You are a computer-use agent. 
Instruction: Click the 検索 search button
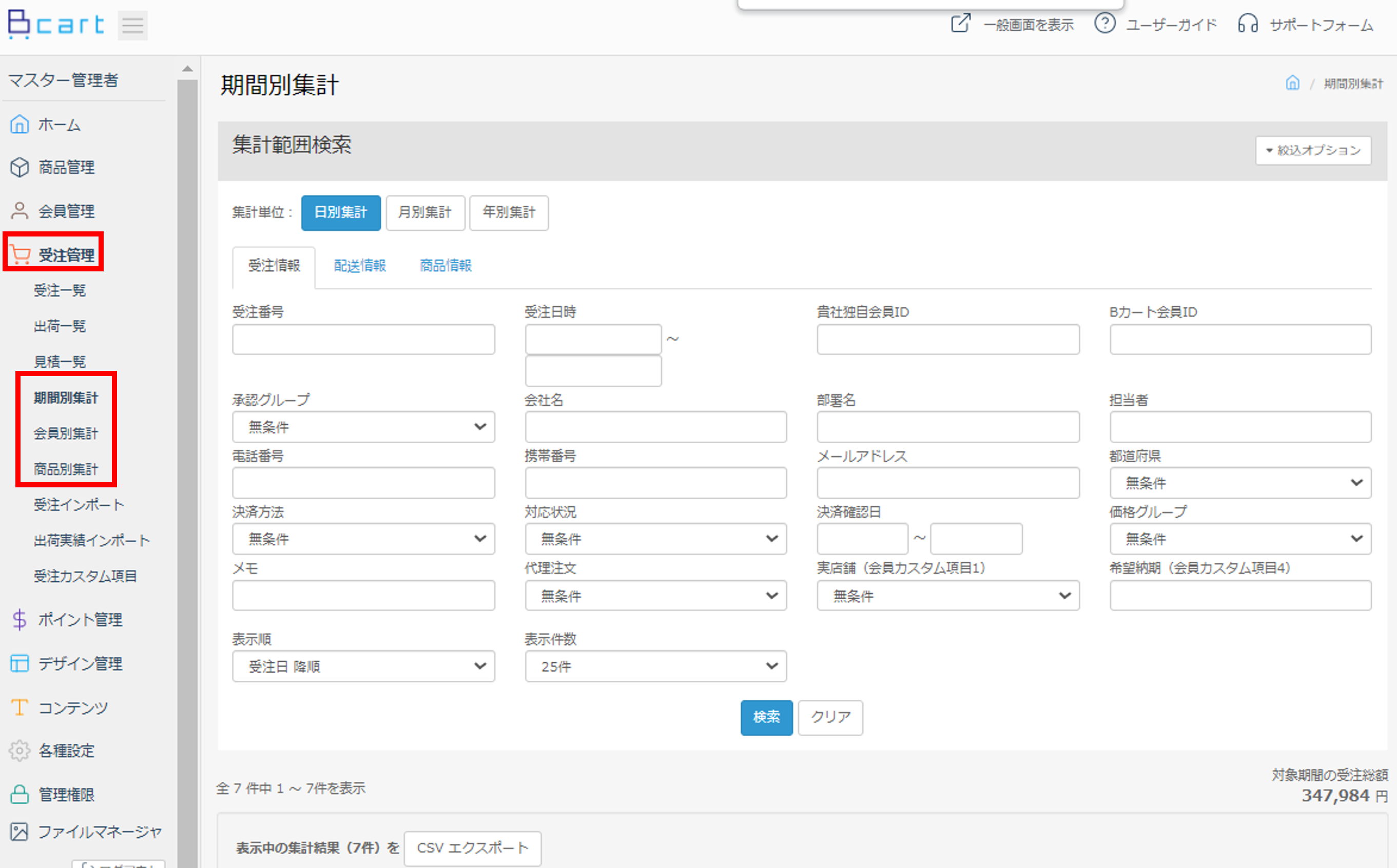(767, 718)
